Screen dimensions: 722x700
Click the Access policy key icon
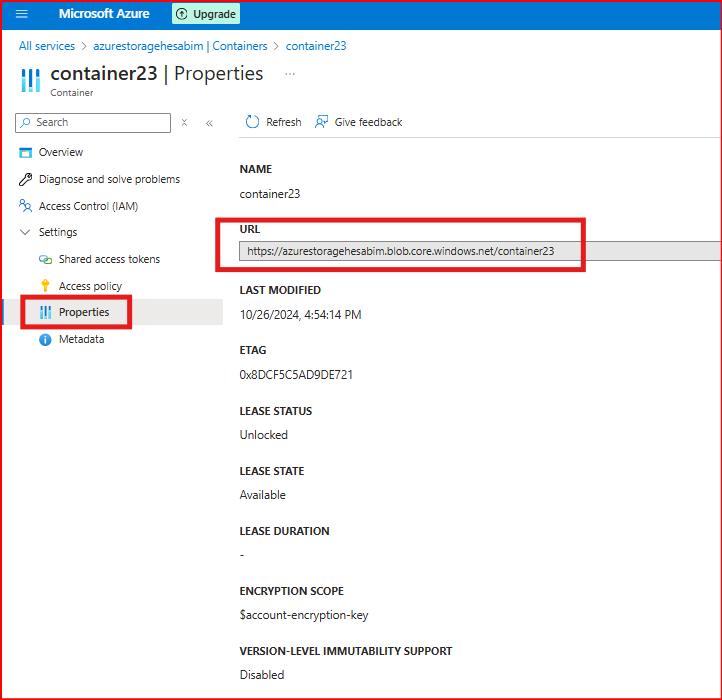[45, 286]
